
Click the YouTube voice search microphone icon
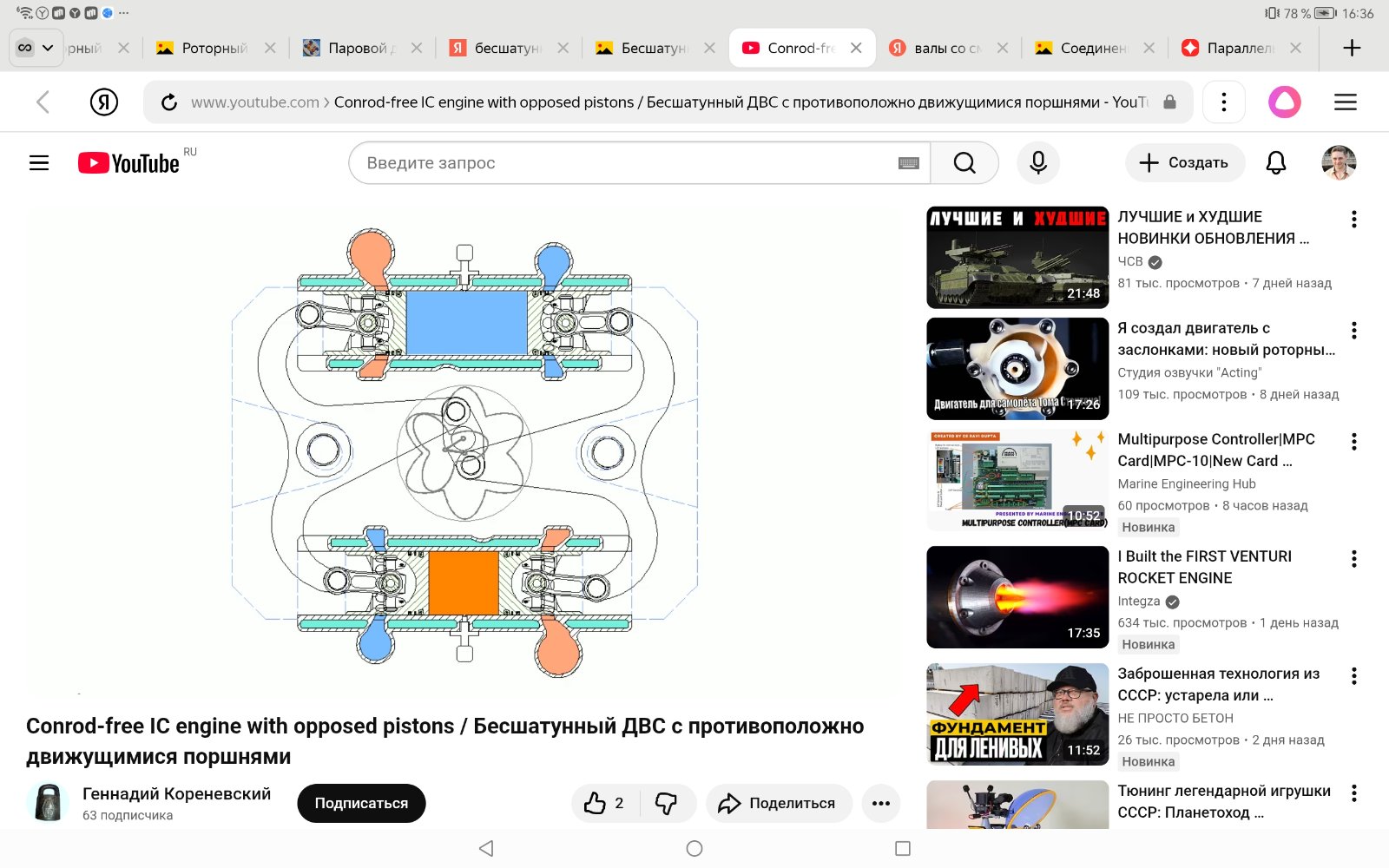tap(1037, 162)
